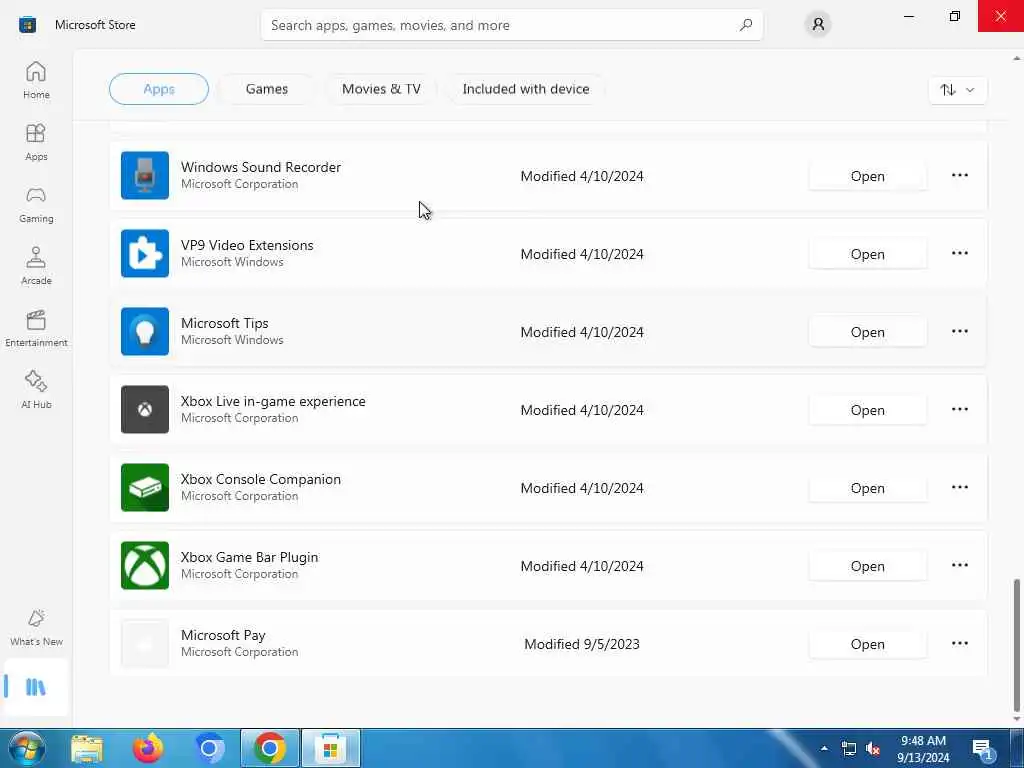Open more options for Microsoft Tips
Viewport: 1024px width, 768px height.
[x=959, y=331]
